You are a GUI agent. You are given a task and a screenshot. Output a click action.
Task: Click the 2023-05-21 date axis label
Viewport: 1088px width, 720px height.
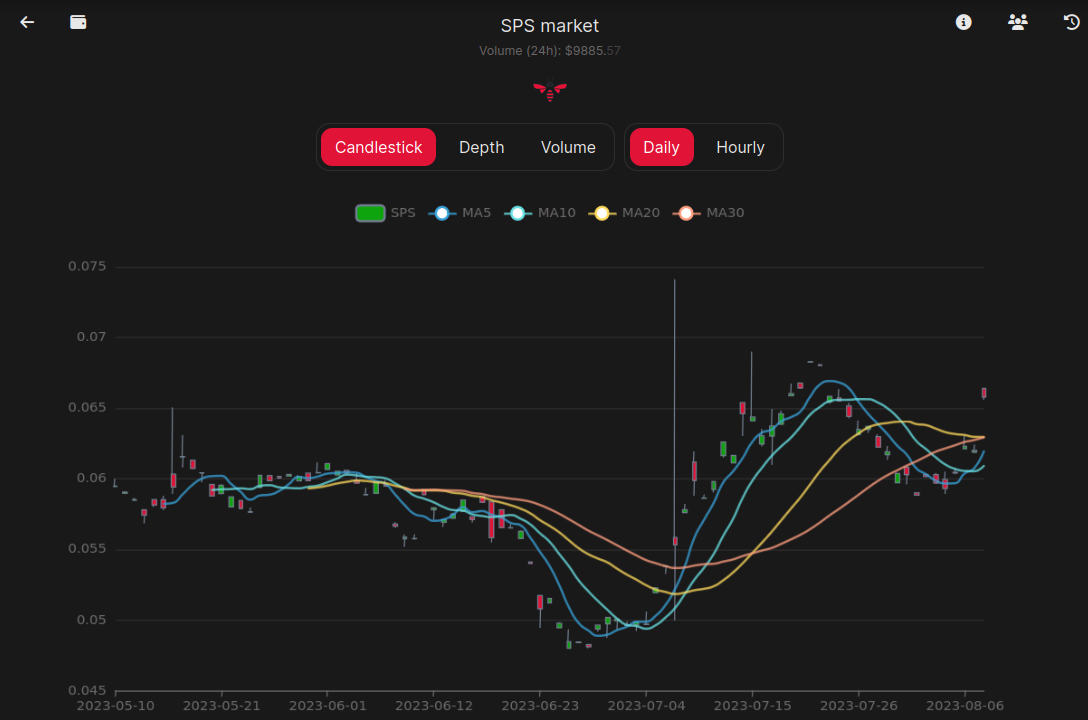point(221,705)
